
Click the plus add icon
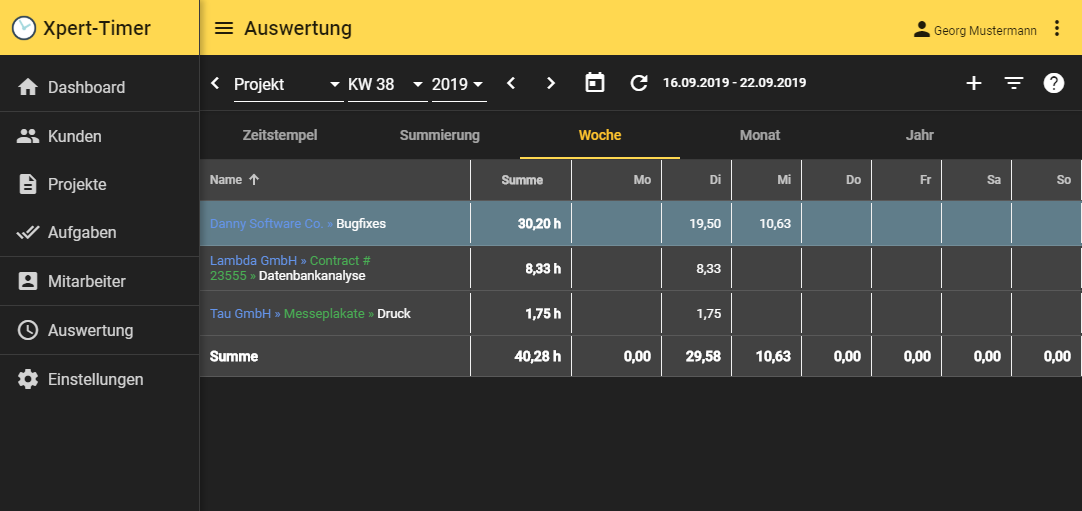974,83
